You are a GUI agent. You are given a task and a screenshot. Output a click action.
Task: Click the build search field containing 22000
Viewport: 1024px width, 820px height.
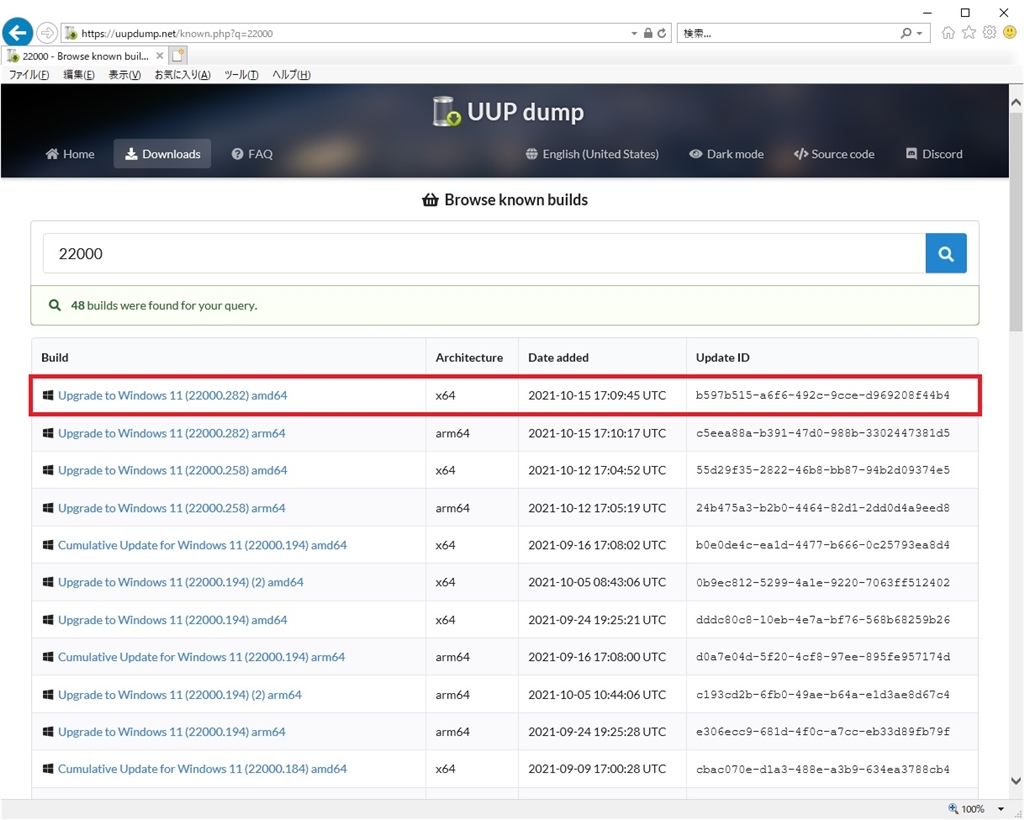coord(484,254)
